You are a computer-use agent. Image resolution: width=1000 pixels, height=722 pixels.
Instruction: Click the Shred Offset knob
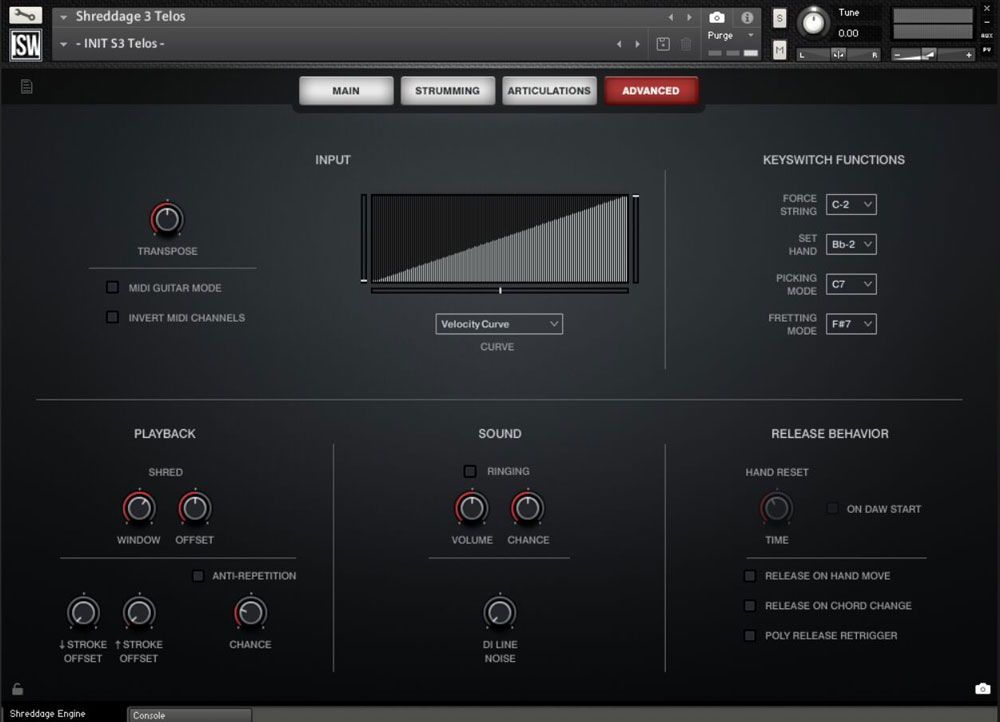click(x=195, y=508)
